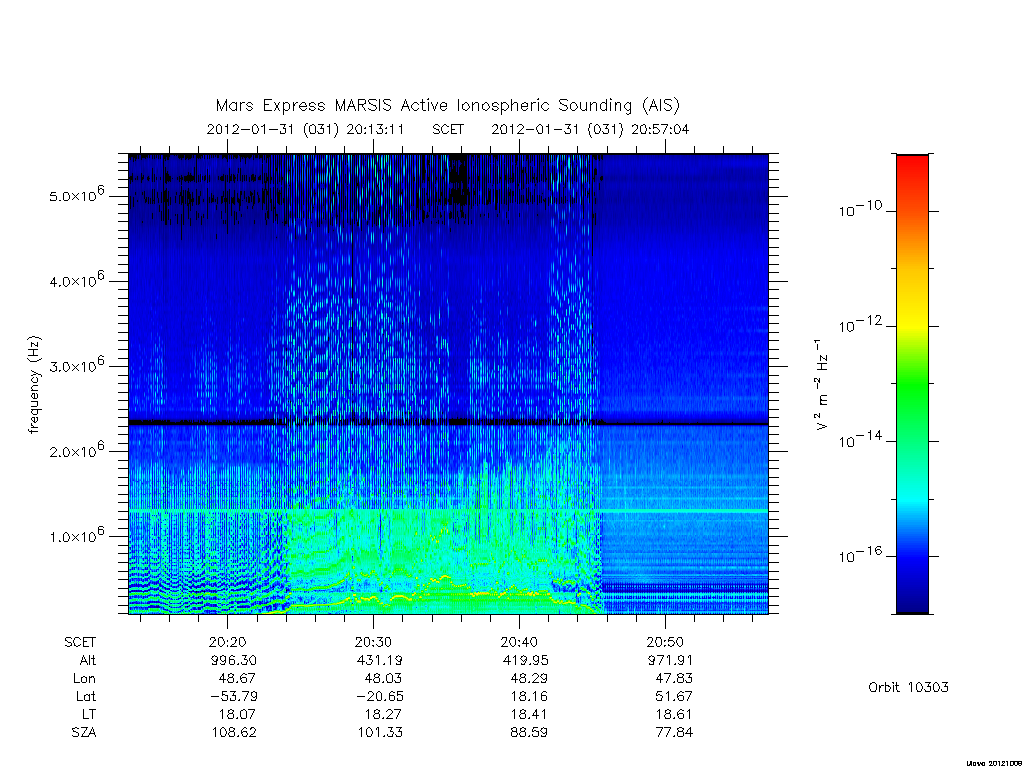The height and width of the screenshot is (768, 1024).
Task: Click the latitude value 51.67
Action: (674, 697)
